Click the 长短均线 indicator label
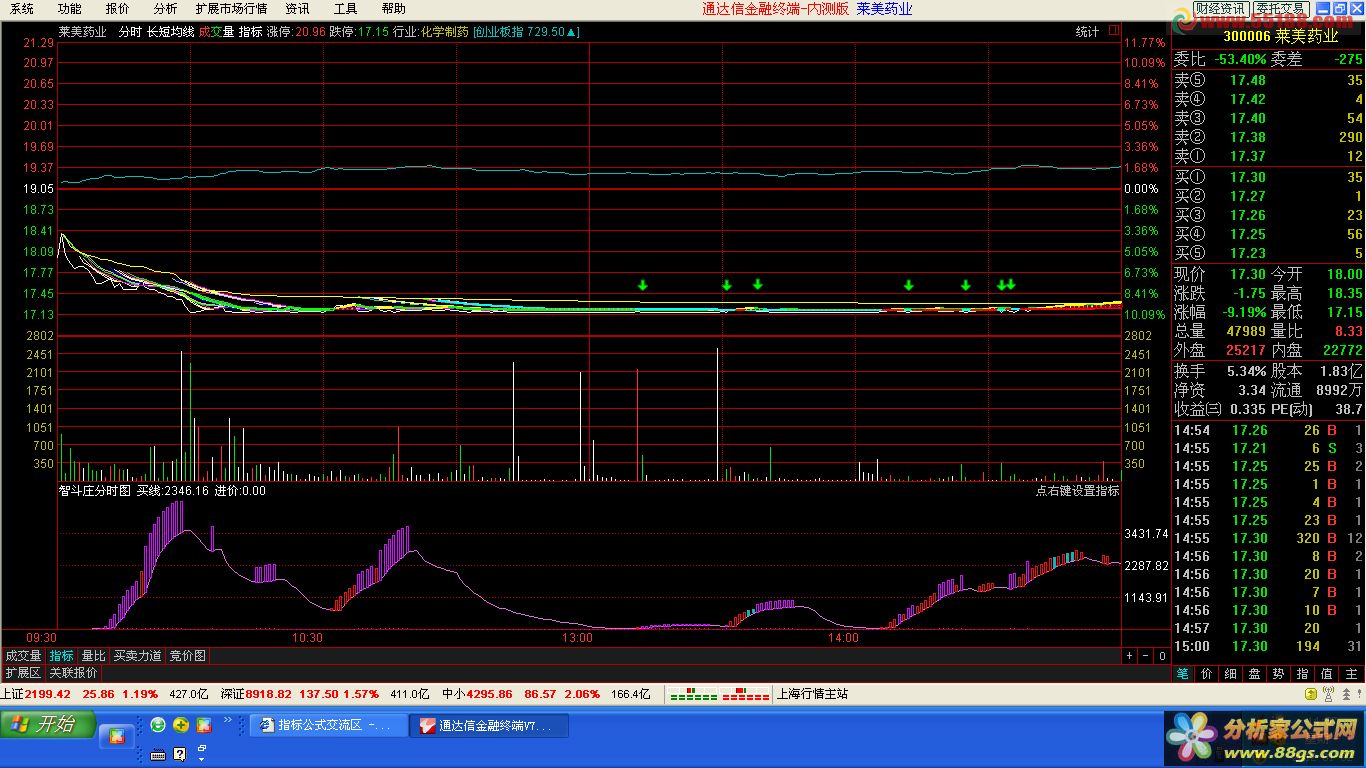The width and height of the screenshot is (1366, 768). (x=170, y=32)
